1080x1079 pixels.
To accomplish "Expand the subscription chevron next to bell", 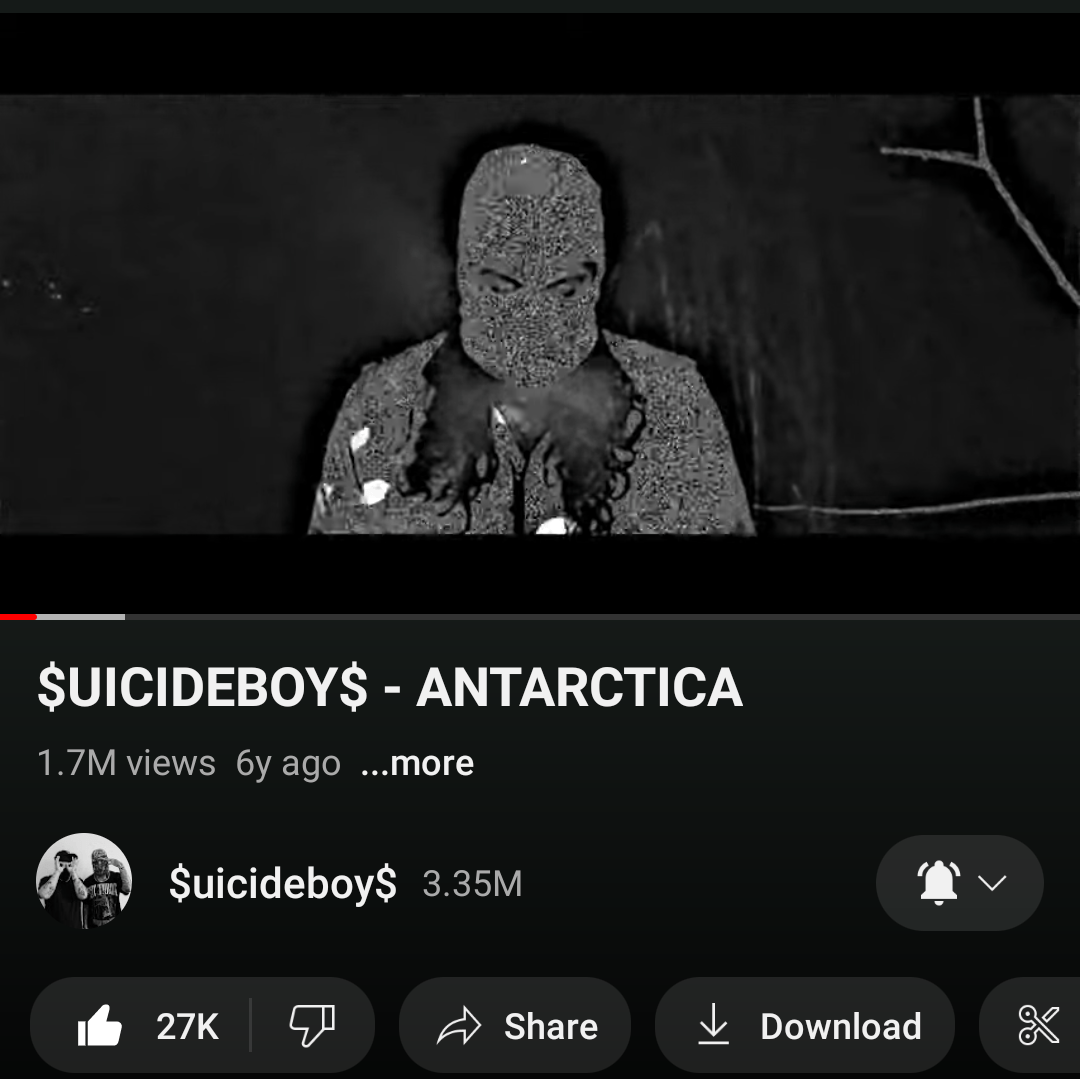I will click(992, 883).
